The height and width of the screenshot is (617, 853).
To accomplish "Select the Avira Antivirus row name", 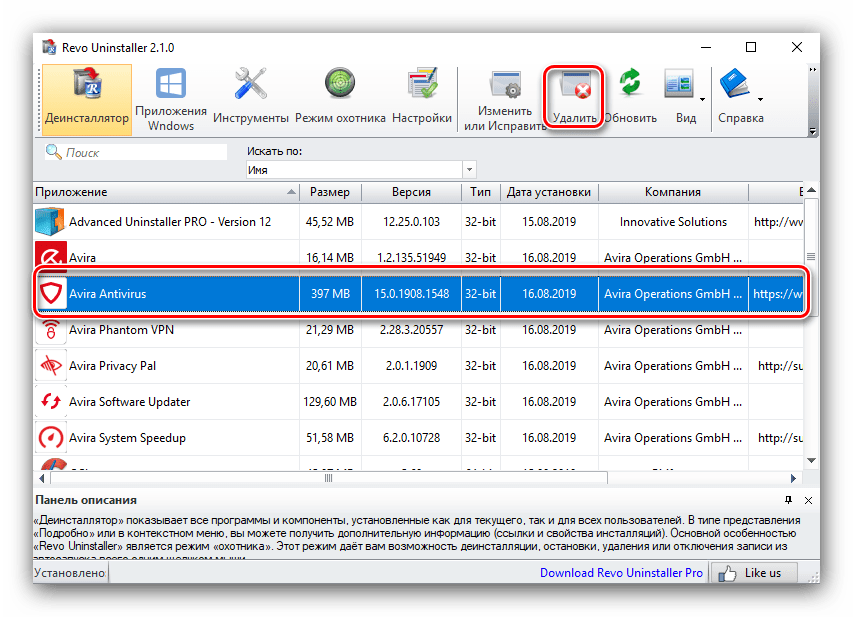I will click(108, 294).
